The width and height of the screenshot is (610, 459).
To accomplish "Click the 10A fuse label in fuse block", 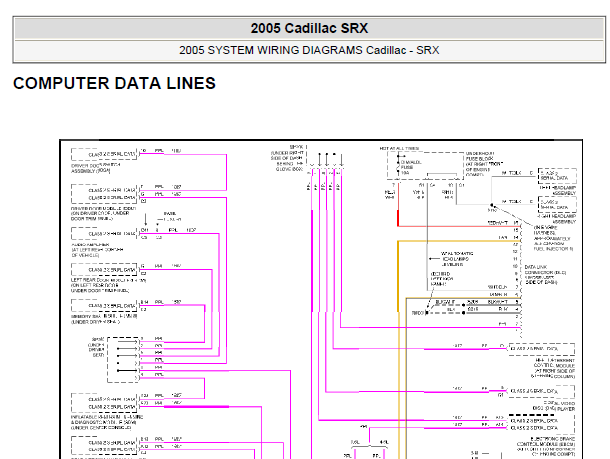I will click(411, 167).
